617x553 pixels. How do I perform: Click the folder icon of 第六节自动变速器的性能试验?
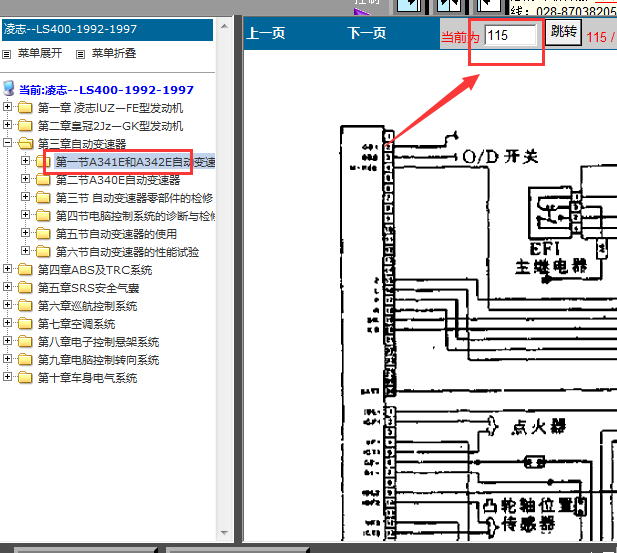point(43,251)
